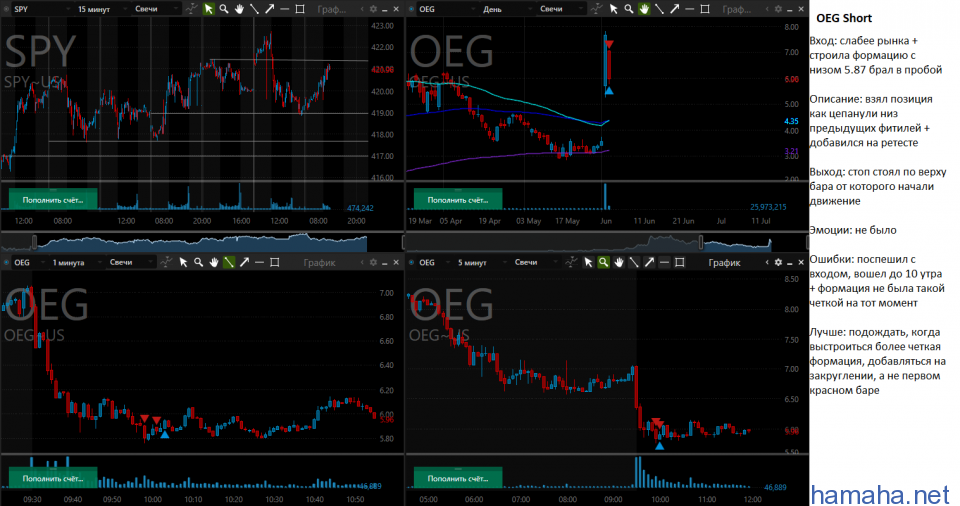Open the SPY ticker dropdown

(40, 9)
